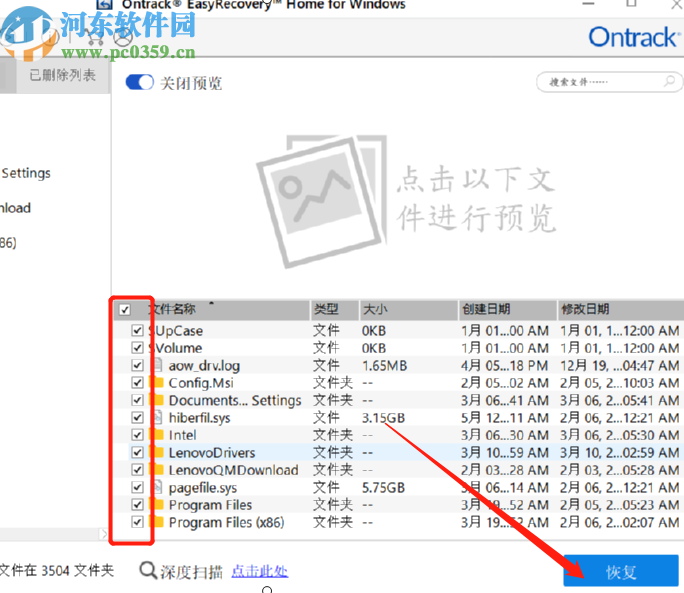Viewport: 684px width, 593px height.
Task: Select Settings item in left tree
Action: click(26, 173)
